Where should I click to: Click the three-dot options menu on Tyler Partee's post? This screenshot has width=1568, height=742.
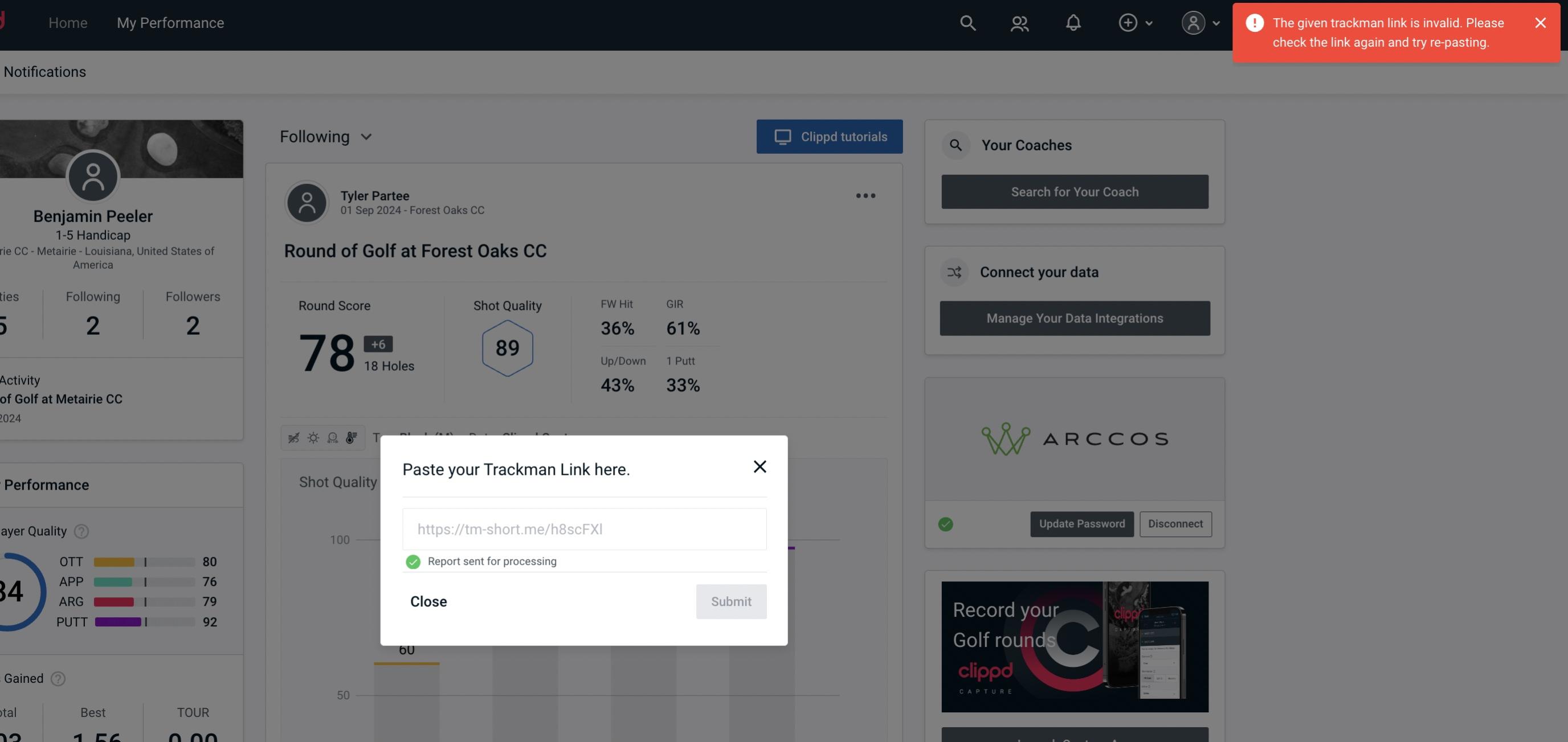tap(865, 196)
